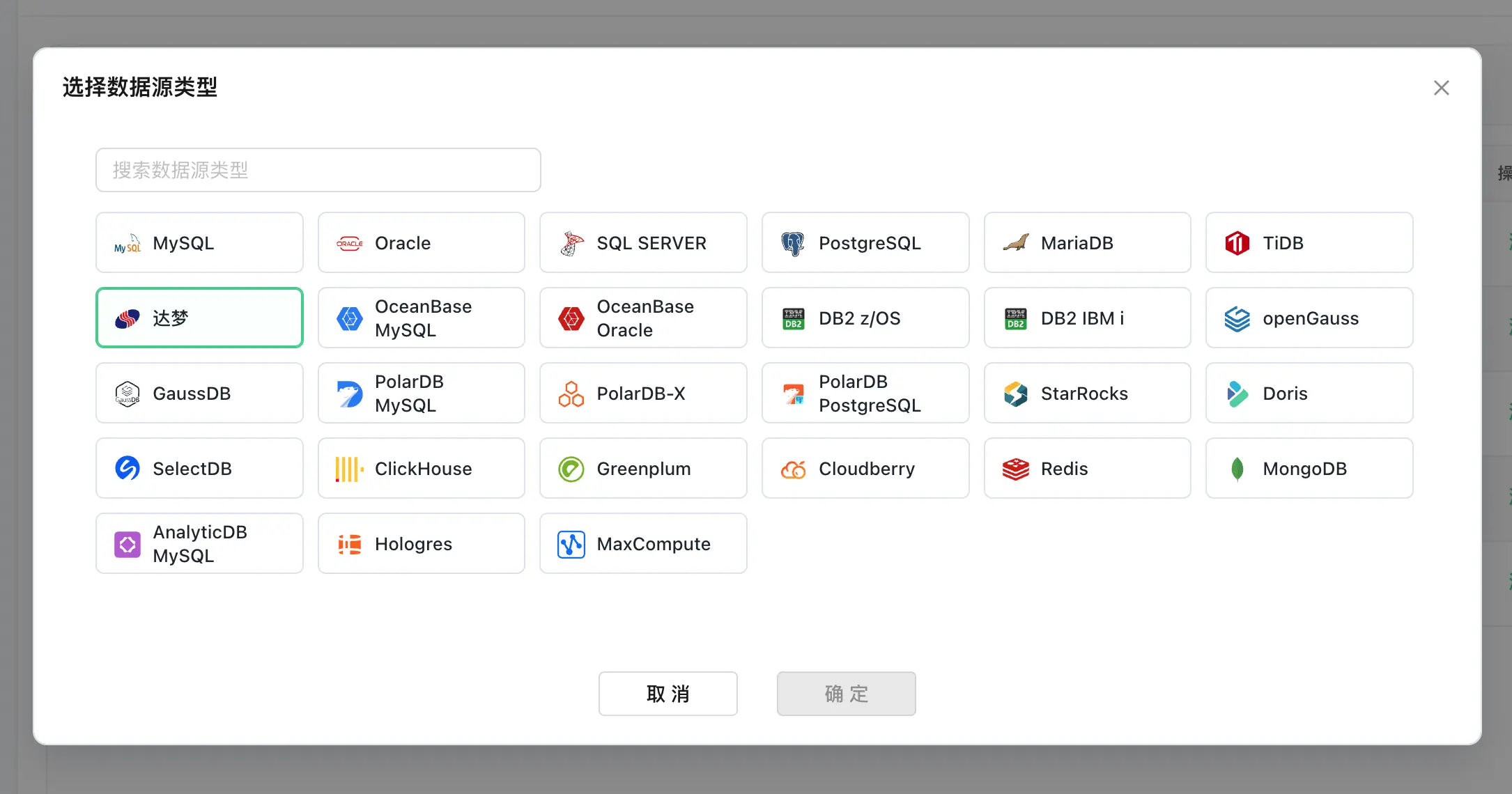This screenshot has width=1512, height=794.
Task: Select the MySQL dolphin icon
Action: click(128, 243)
